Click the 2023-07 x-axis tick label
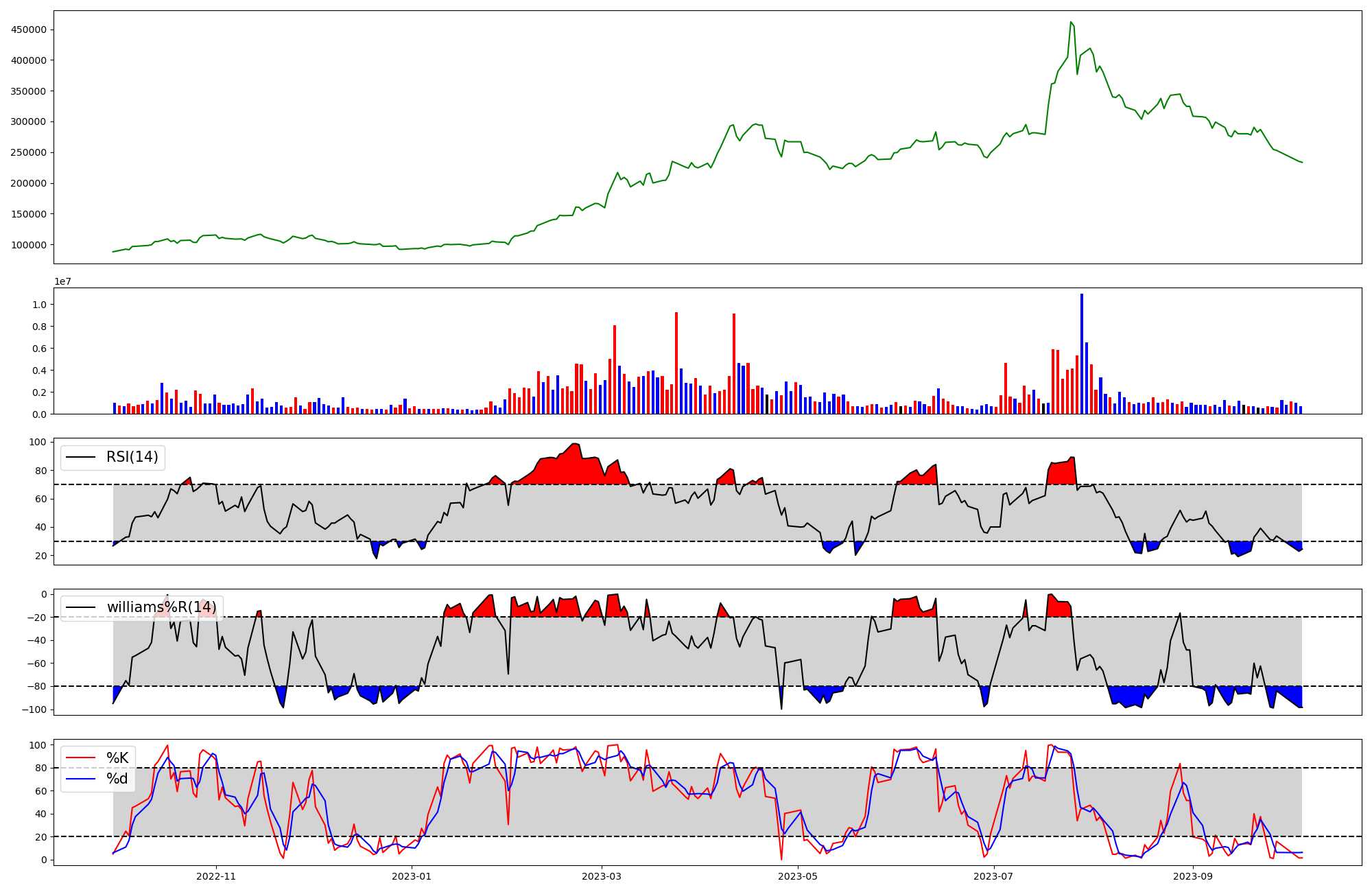Viewport: 1372px width, 892px height. (x=993, y=876)
